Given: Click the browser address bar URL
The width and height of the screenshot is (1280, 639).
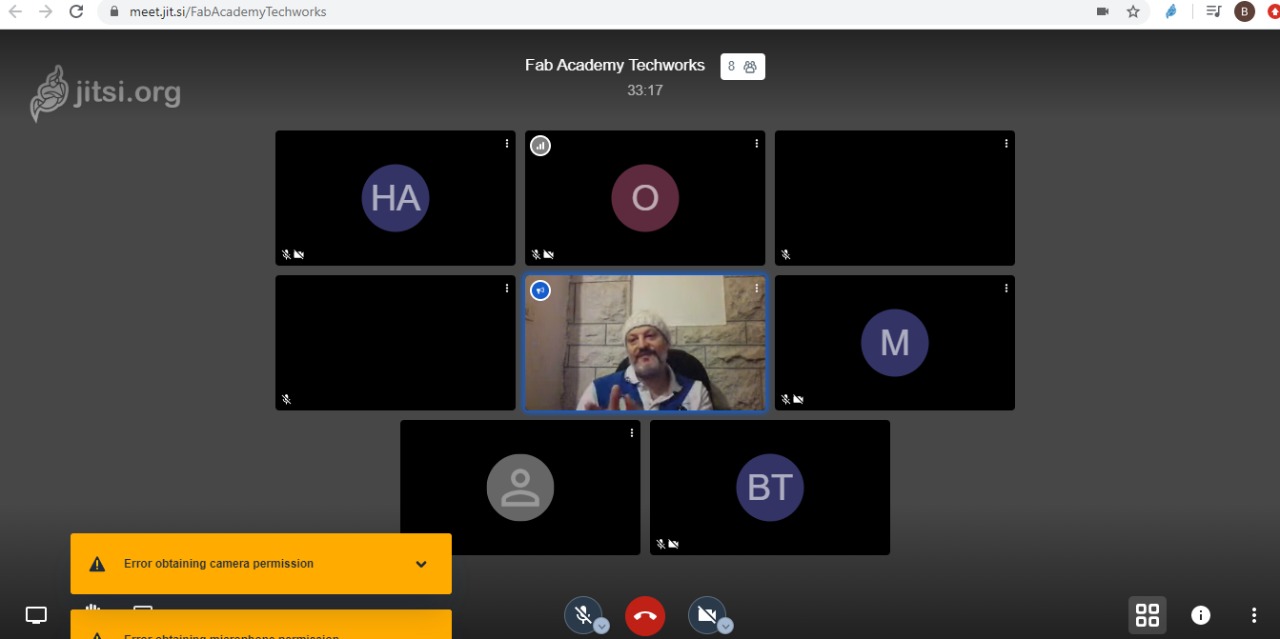Looking at the screenshot, I should coord(227,12).
